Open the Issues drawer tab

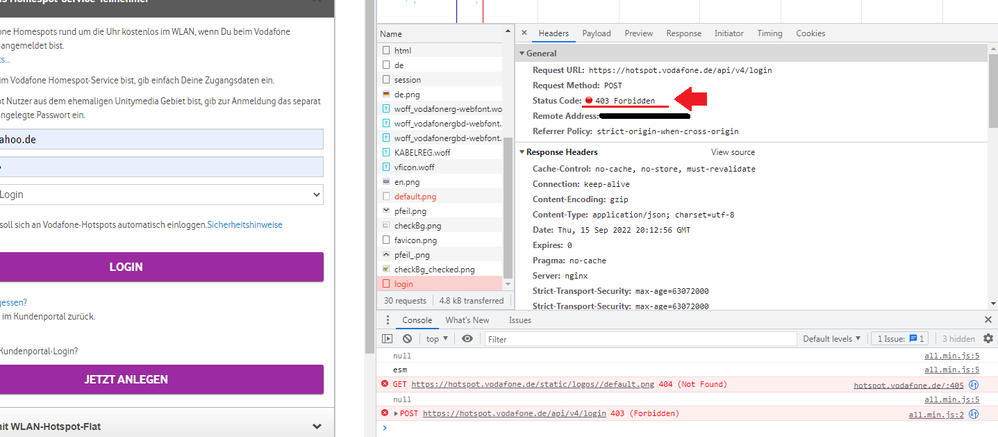tap(520, 320)
